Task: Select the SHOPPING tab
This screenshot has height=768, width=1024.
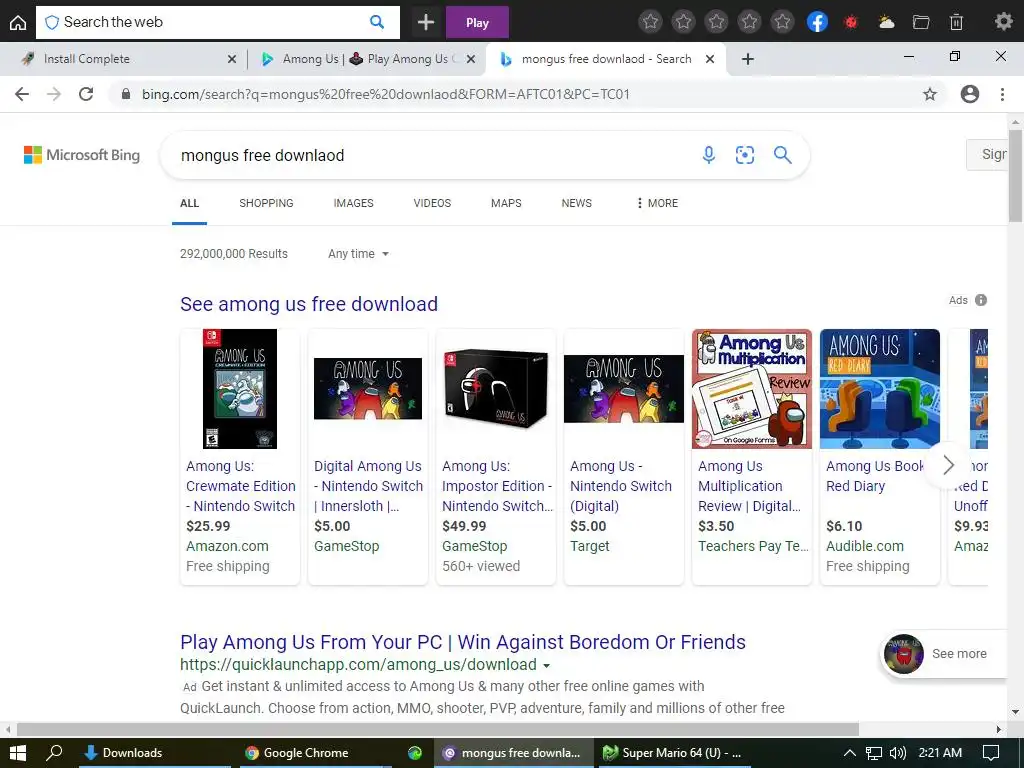Action: (266, 203)
